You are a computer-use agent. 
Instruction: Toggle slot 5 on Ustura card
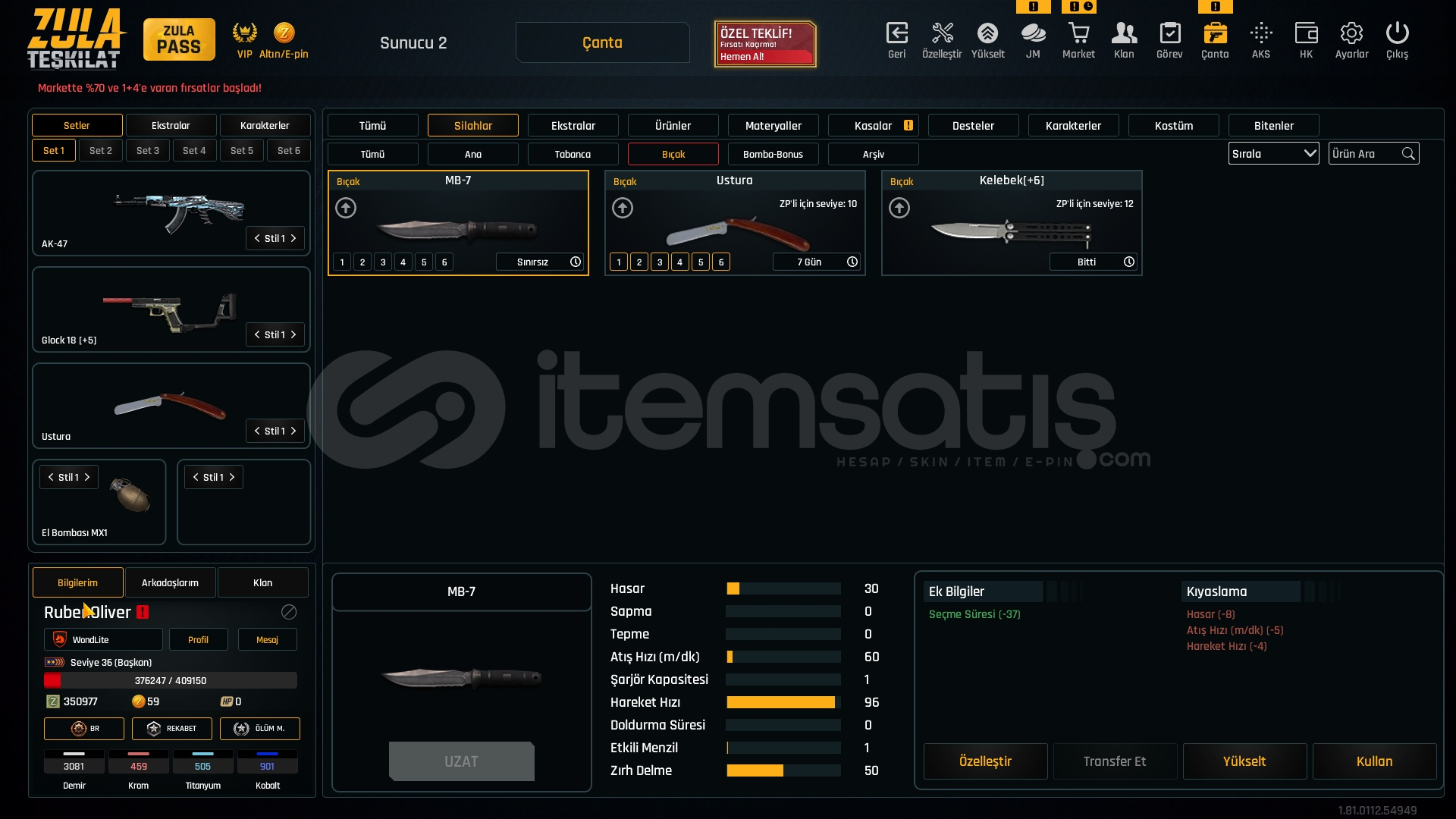click(x=701, y=262)
